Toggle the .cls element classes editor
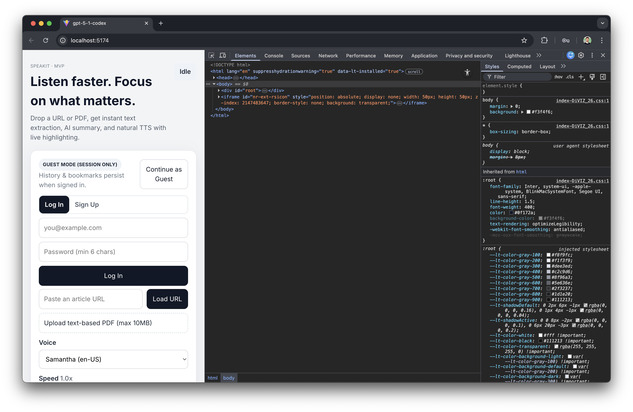Viewport: 633px width, 412px height. click(571, 76)
